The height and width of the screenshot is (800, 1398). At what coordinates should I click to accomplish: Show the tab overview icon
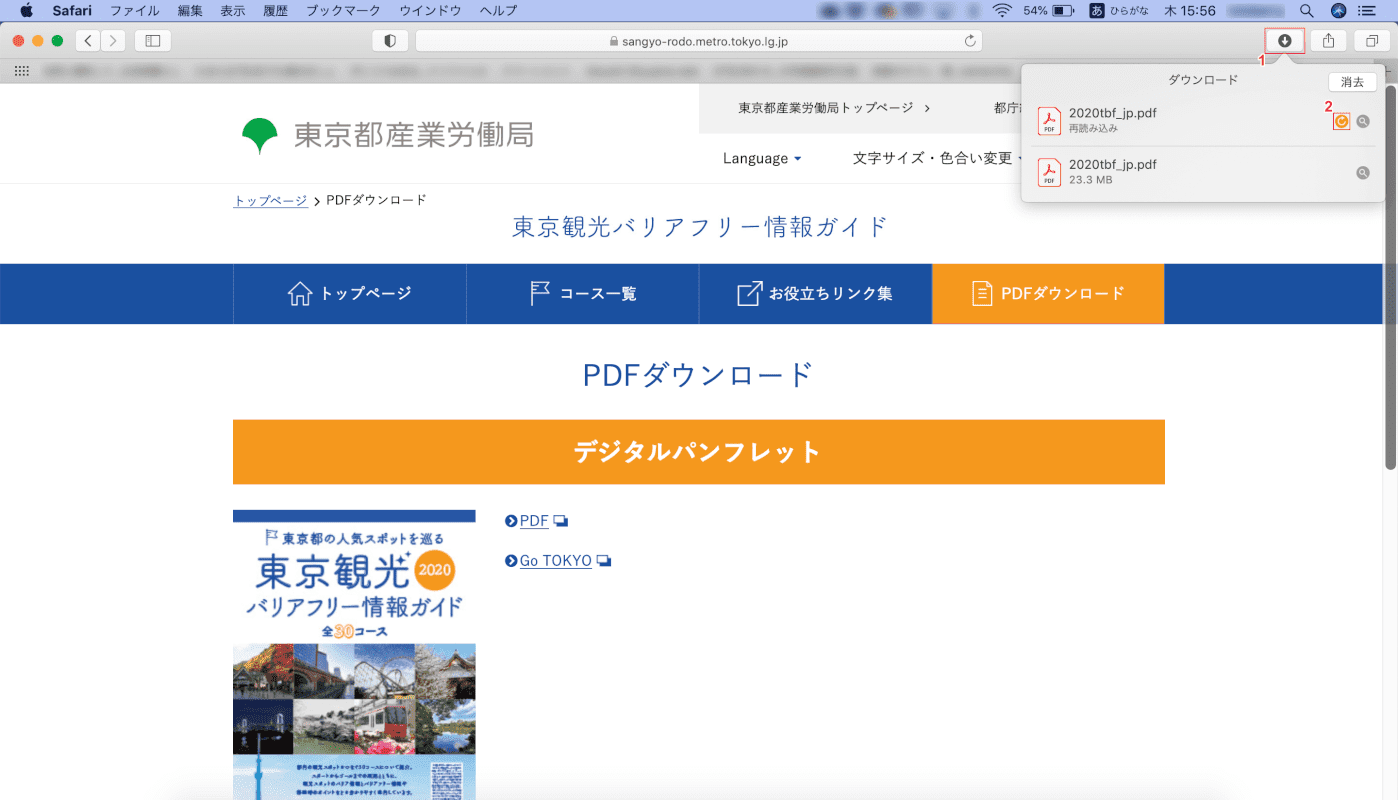tap(1372, 41)
